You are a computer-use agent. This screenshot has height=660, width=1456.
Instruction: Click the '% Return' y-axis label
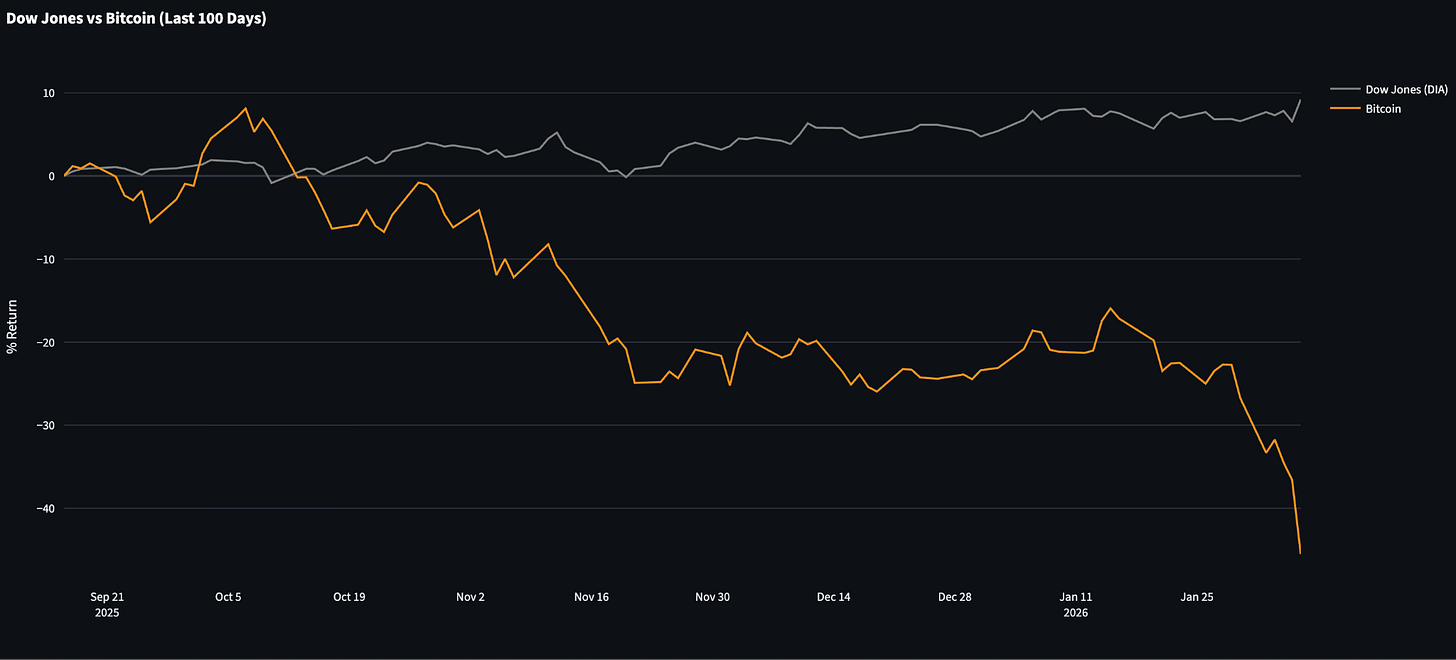(12, 325)
